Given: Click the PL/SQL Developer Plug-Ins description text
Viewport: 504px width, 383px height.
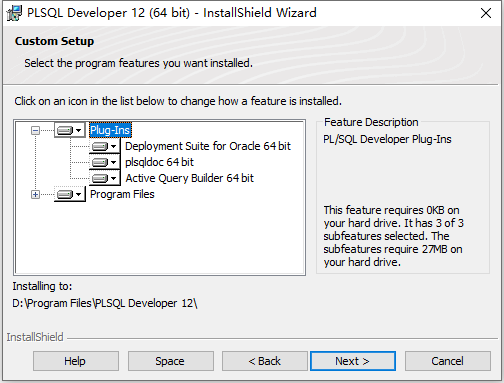Looking at the screenshot, I should click(387, 139).
